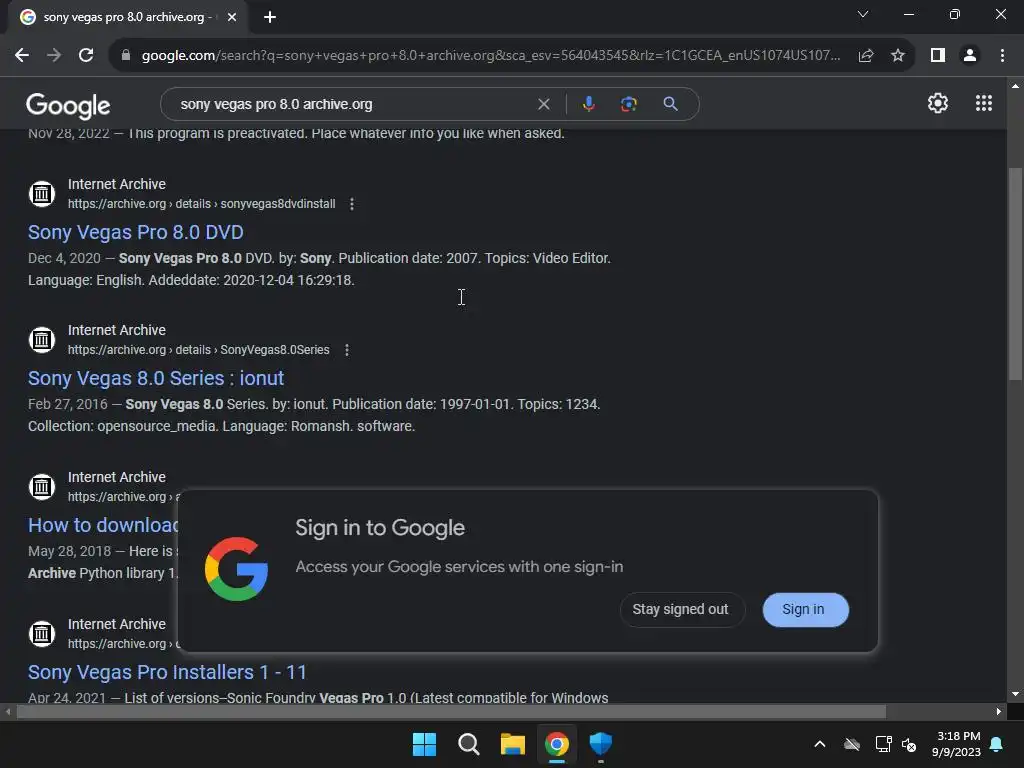Open the Chrome profile icon
The image size is (1024, 768).
coord(970,56)
